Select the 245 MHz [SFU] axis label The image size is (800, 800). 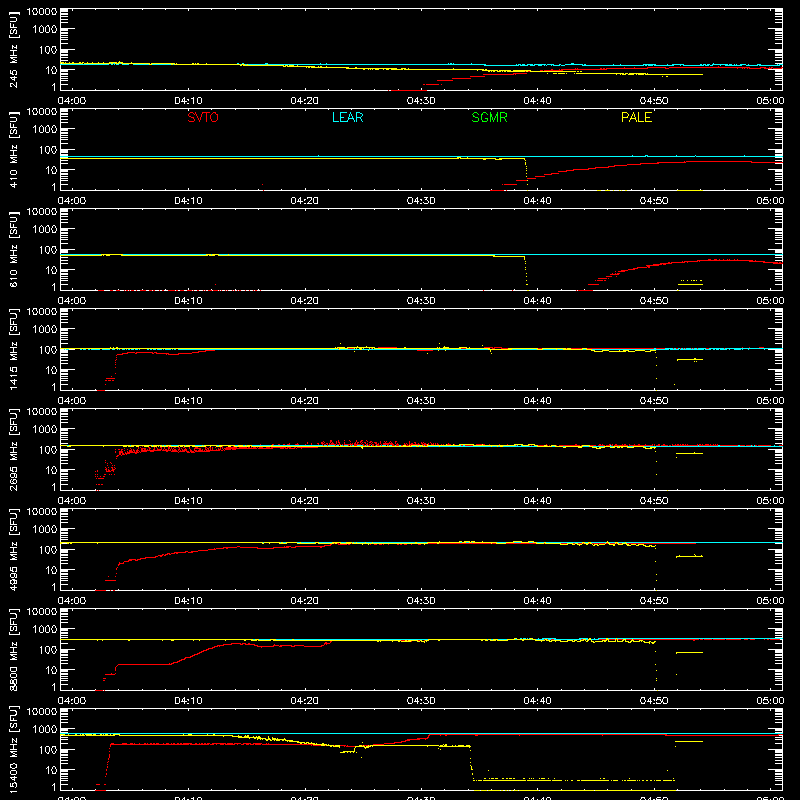click(13, 49)
